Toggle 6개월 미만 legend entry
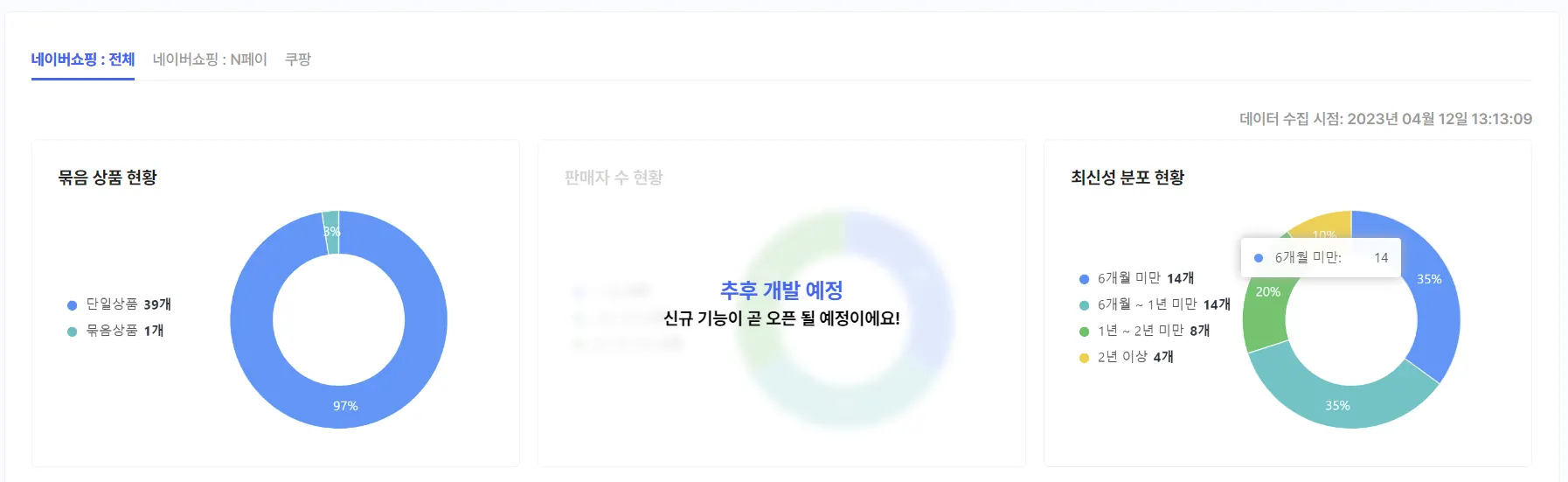Image resolution: width=1568 pixels, height=482 pixels. [x=1137, y=278]
